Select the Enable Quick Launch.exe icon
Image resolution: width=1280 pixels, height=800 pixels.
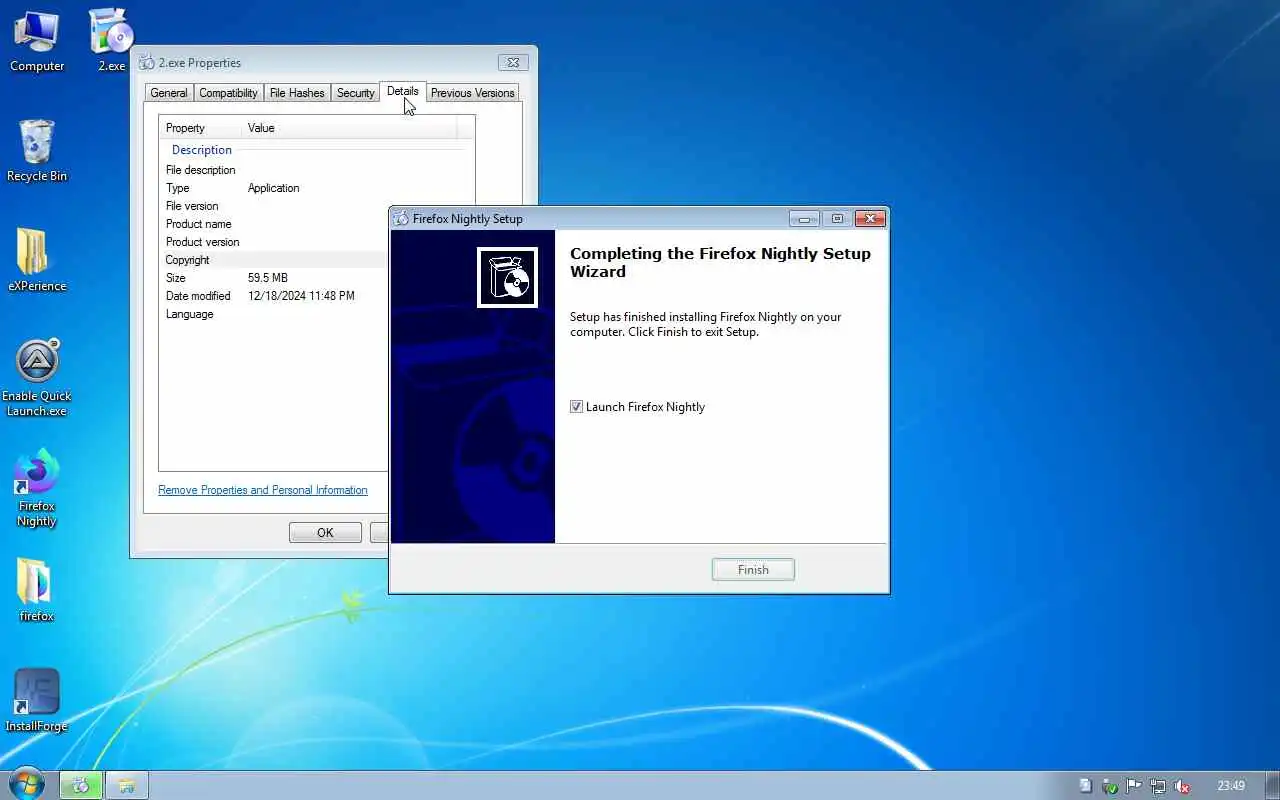pos(37,378)
